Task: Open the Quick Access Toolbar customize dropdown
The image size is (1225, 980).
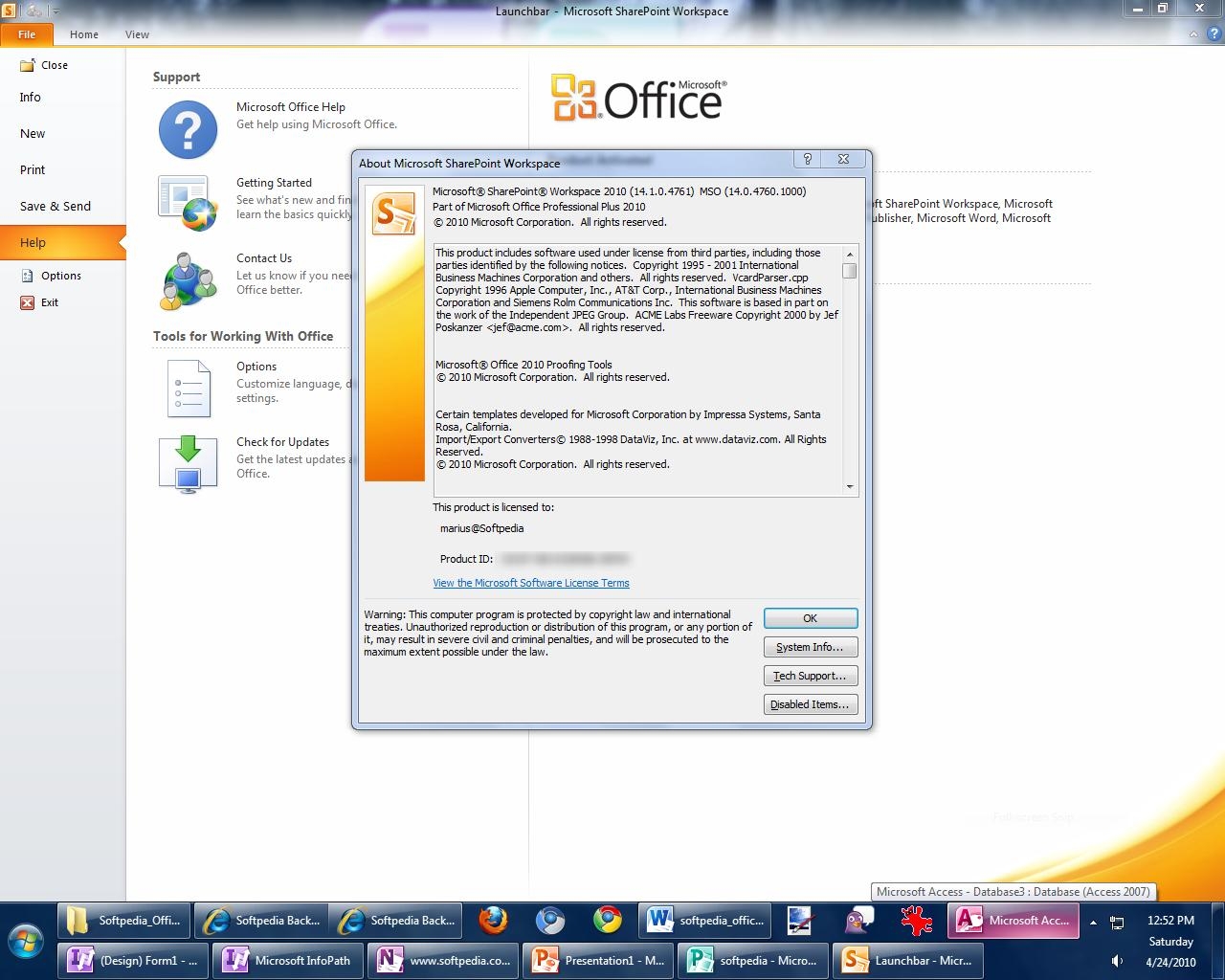Action: pos(56,11)
